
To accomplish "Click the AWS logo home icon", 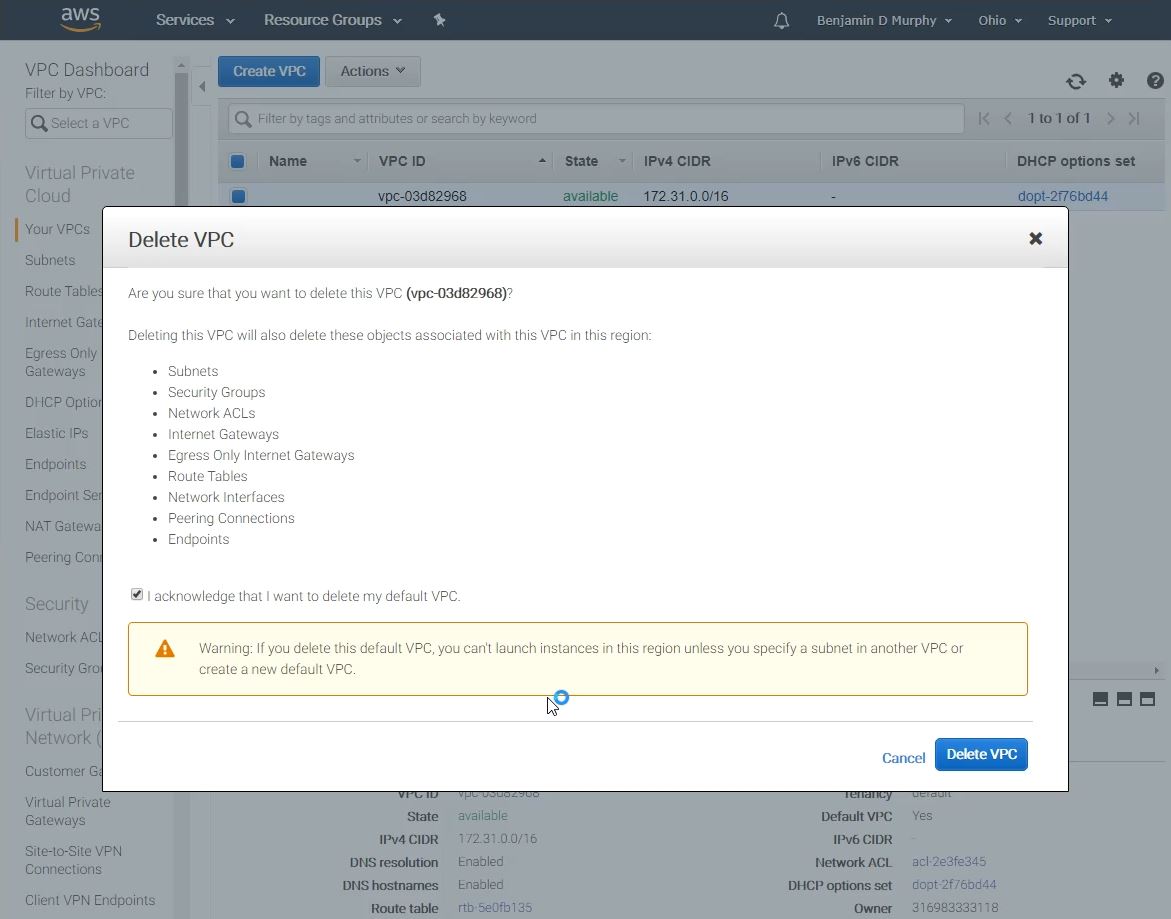I will coord(81,19).
